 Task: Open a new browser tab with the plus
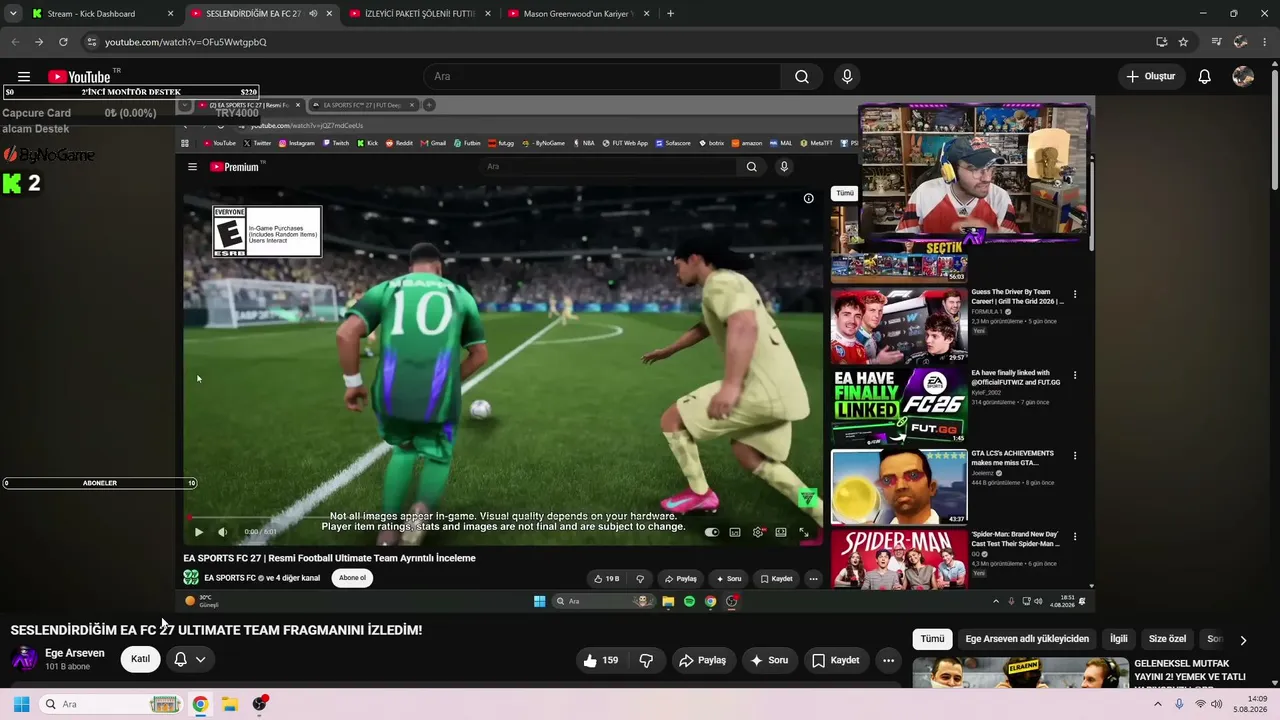pos(670,14)
